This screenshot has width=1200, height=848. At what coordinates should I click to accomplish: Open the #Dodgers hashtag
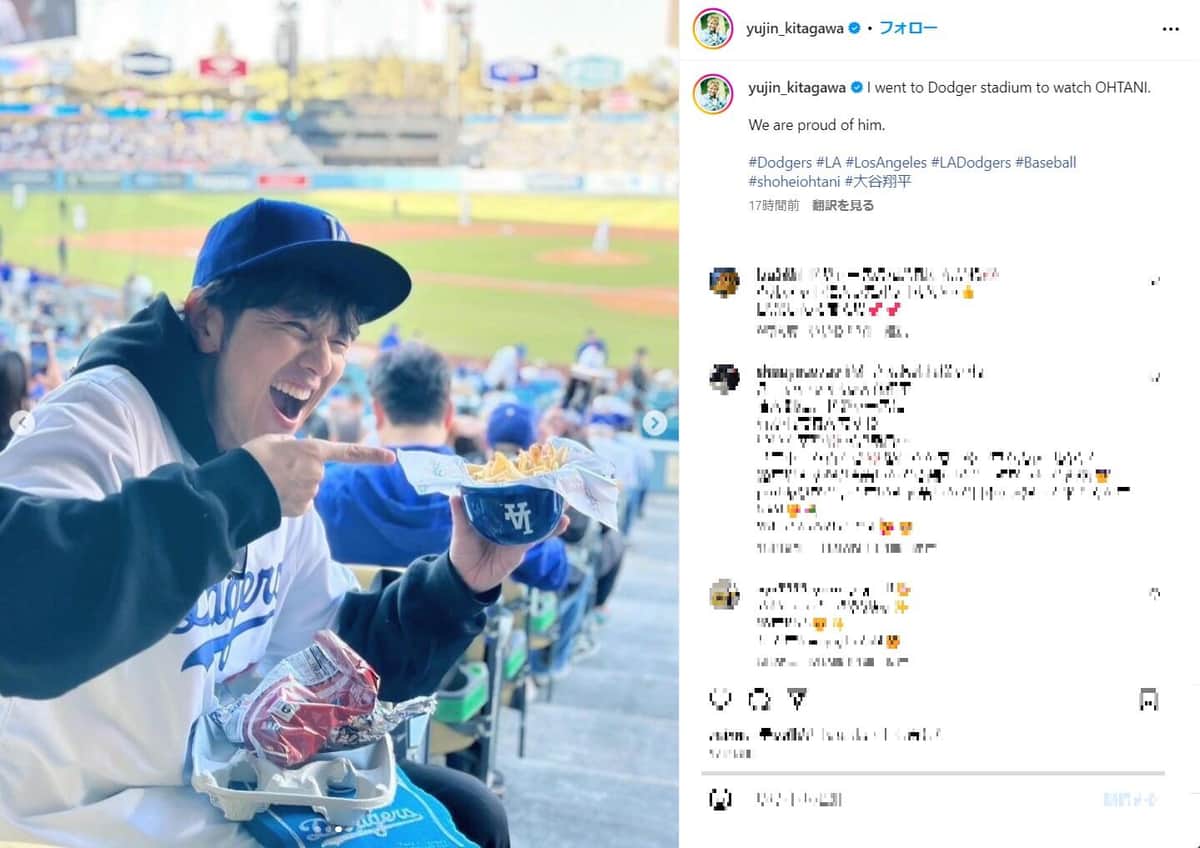coord(780,162)
